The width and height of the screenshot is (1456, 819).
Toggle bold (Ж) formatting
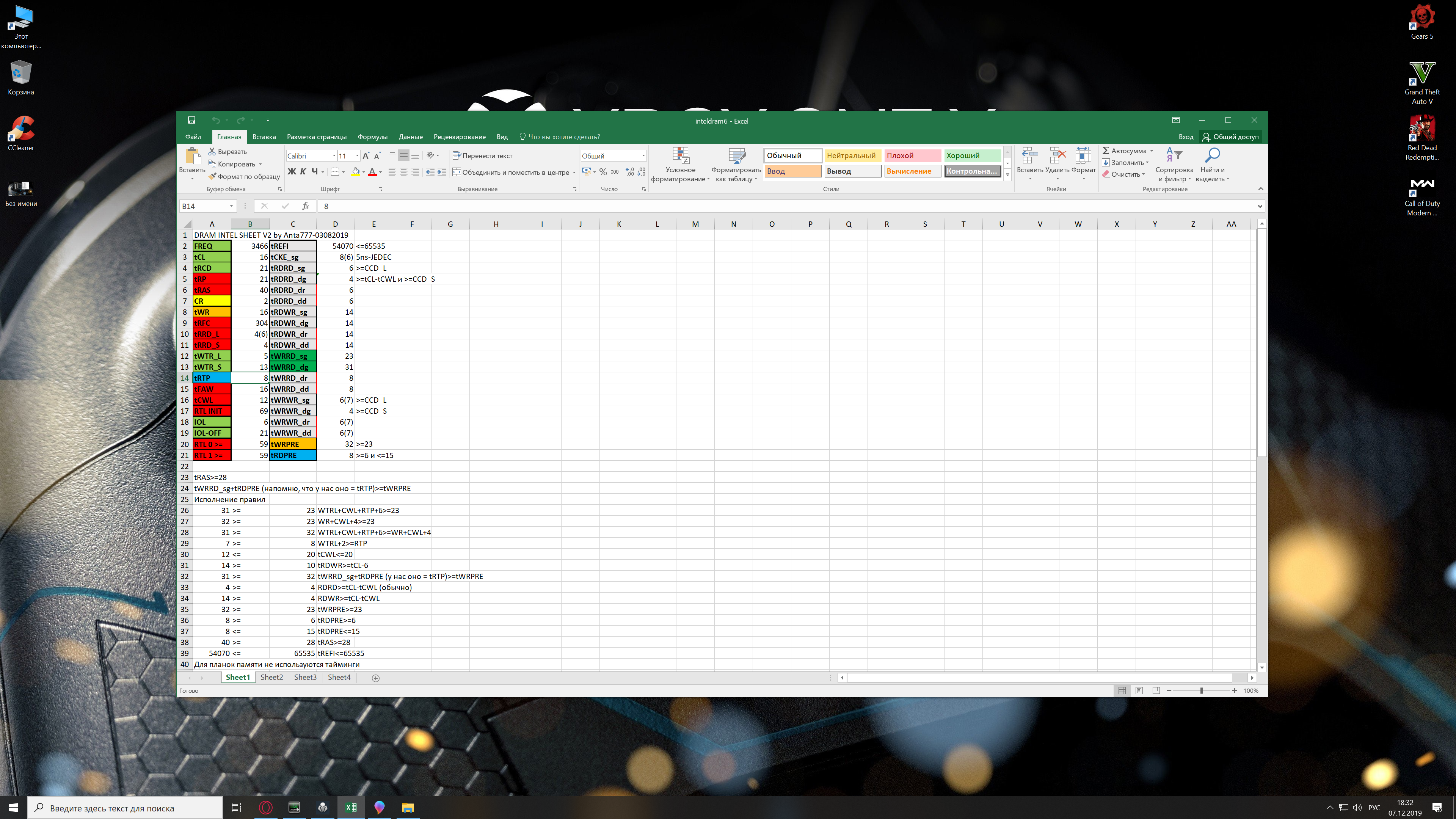click(292, 172)
